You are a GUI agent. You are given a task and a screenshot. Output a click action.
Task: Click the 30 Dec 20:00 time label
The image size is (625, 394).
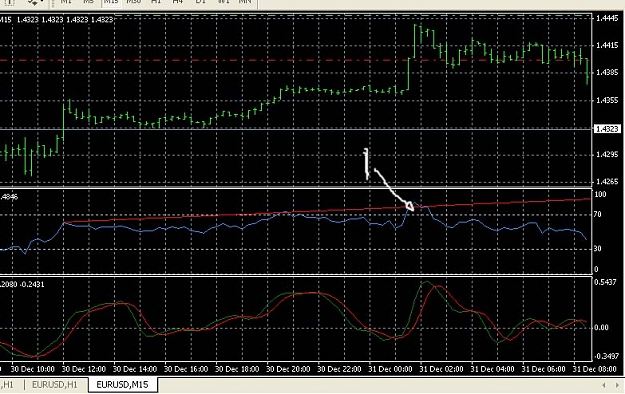click(288, 369)
